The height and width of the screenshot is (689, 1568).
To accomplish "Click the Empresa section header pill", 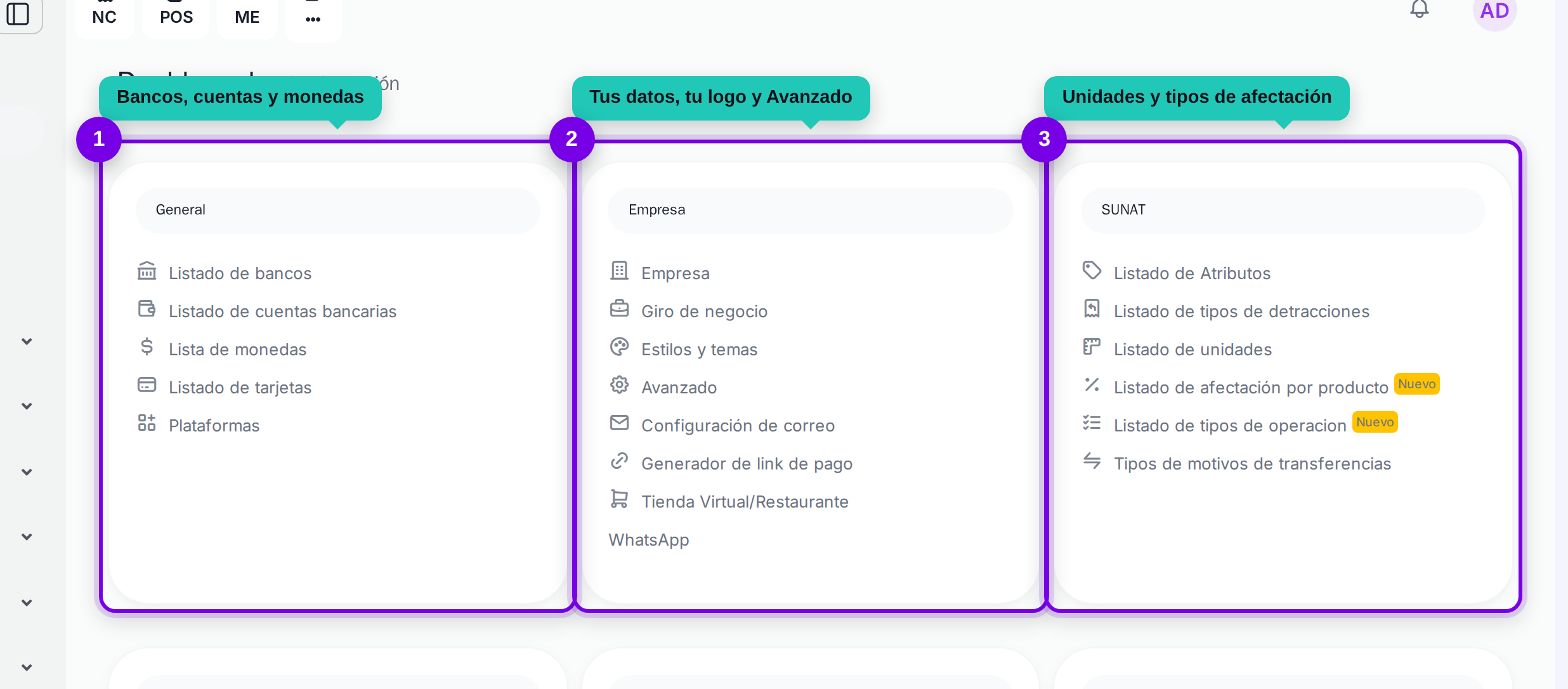I will [810, 210].
